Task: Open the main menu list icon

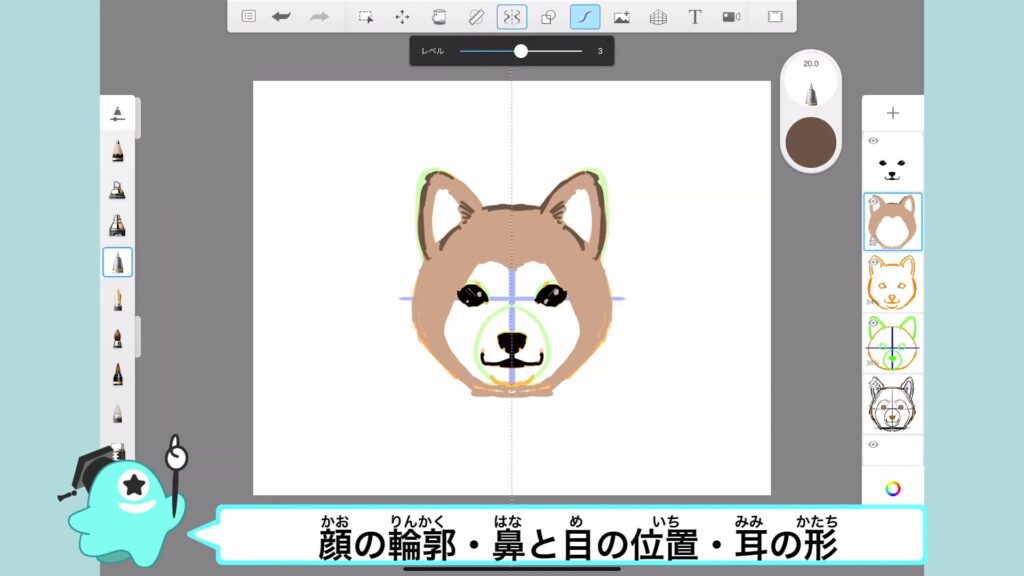Action: click(x=248, y=16)
